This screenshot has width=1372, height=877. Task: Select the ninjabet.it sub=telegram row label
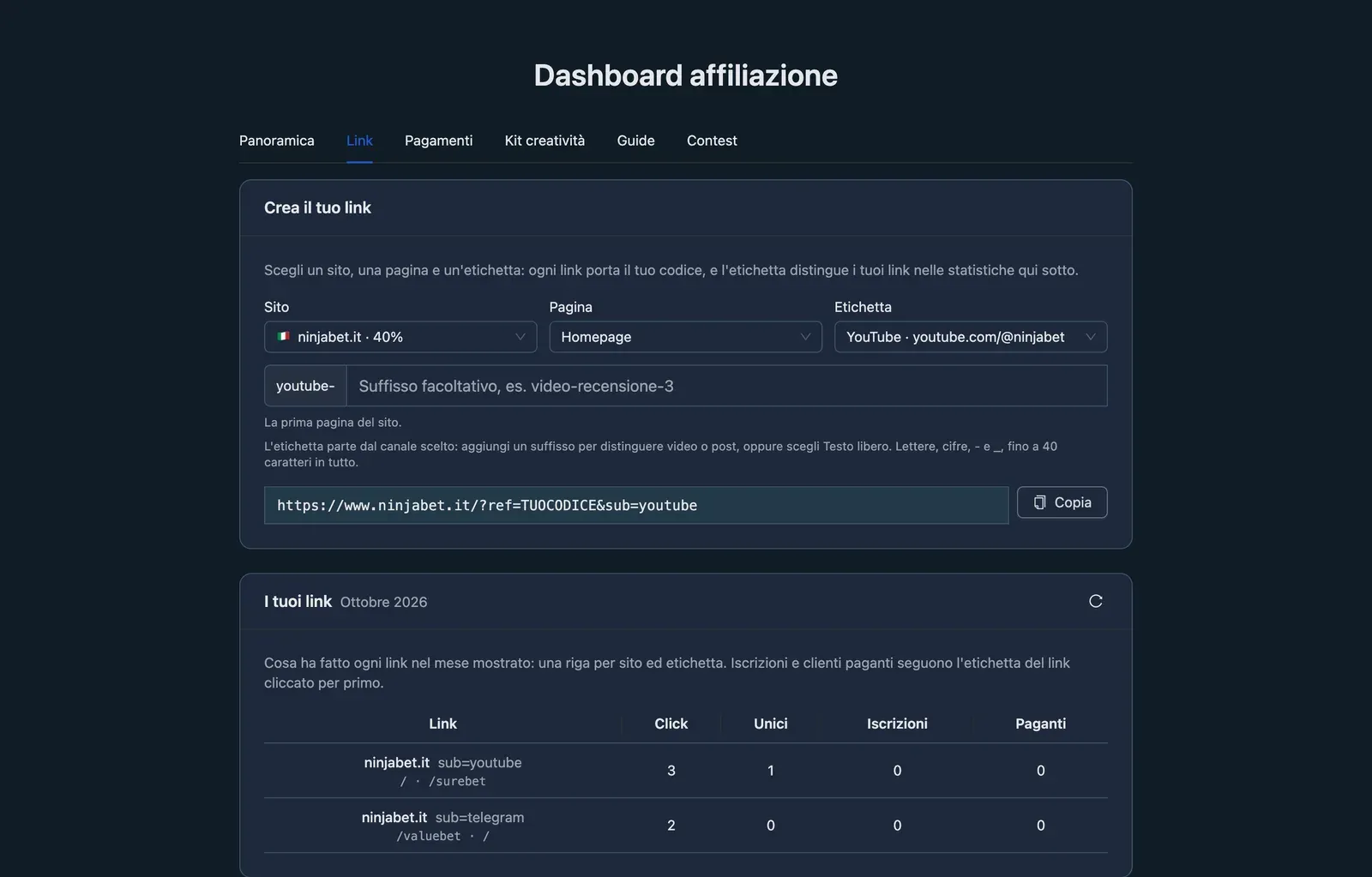point(442,817)
